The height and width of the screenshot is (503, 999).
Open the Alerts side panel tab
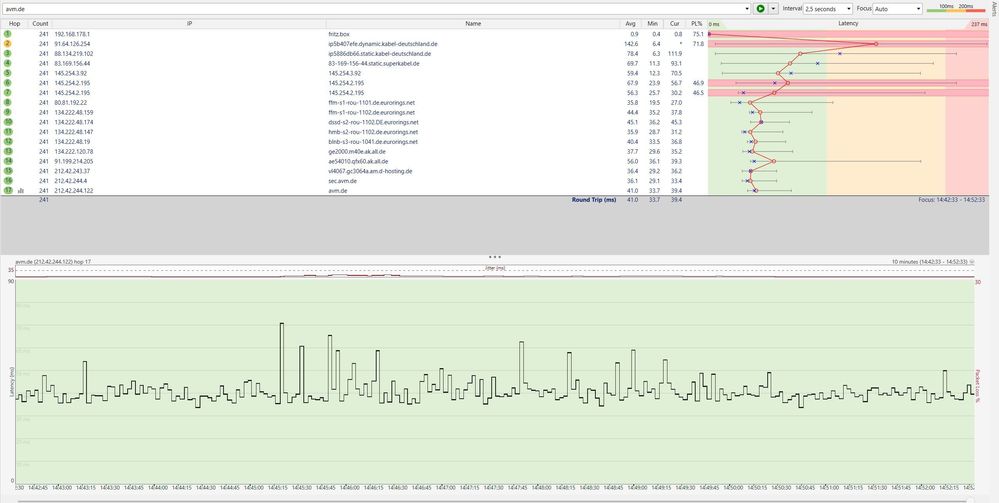coord(994,9)
